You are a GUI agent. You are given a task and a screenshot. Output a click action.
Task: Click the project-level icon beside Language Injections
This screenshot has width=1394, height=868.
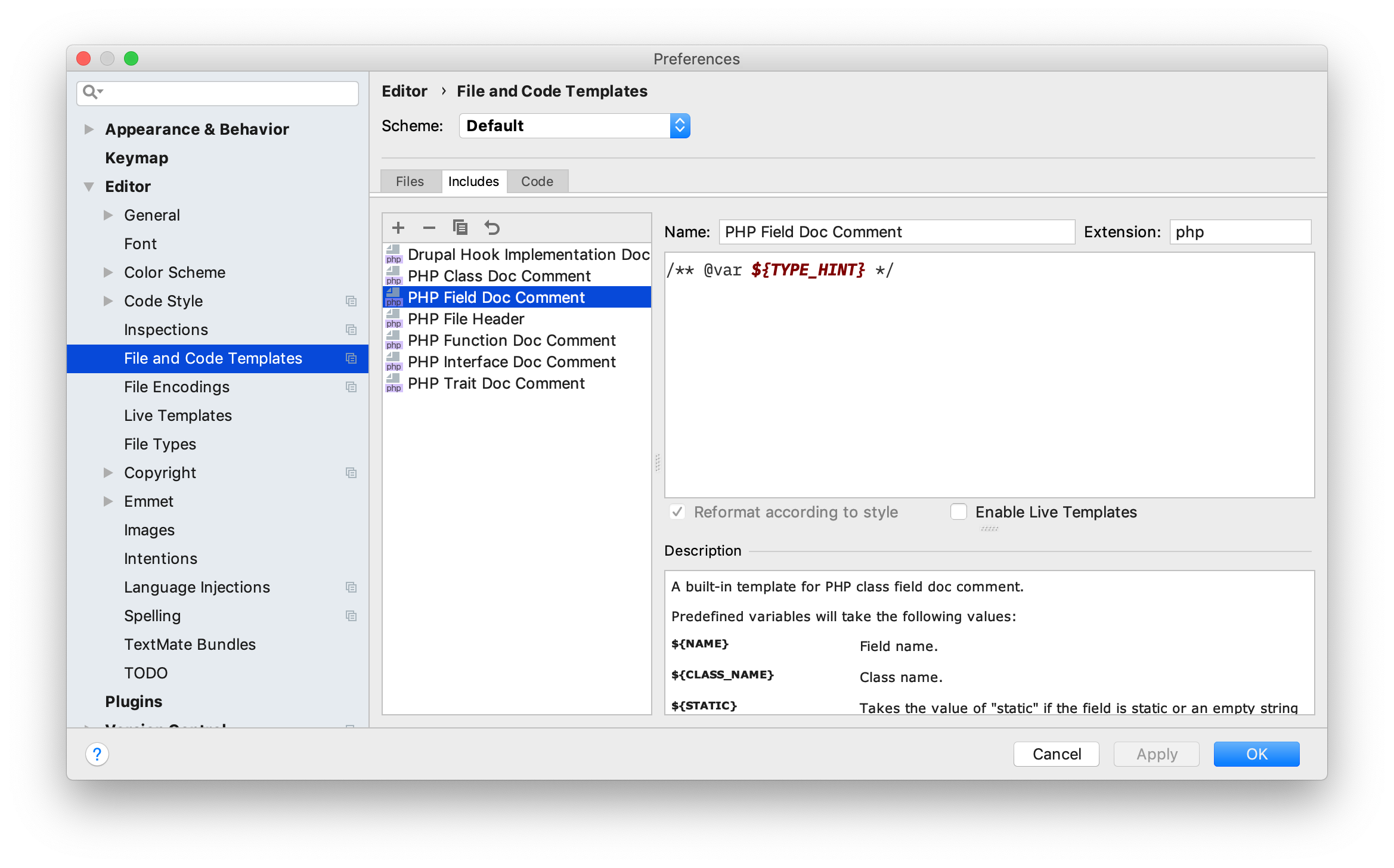(351, 587)
